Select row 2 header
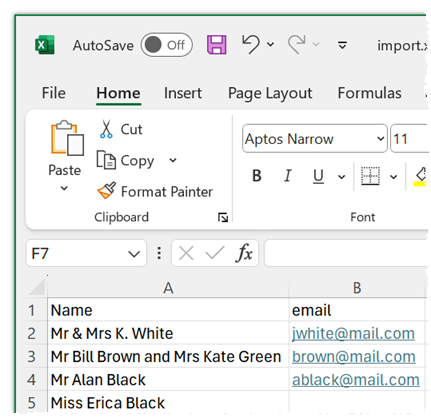 pyautogui.click(x=32, y=333)
